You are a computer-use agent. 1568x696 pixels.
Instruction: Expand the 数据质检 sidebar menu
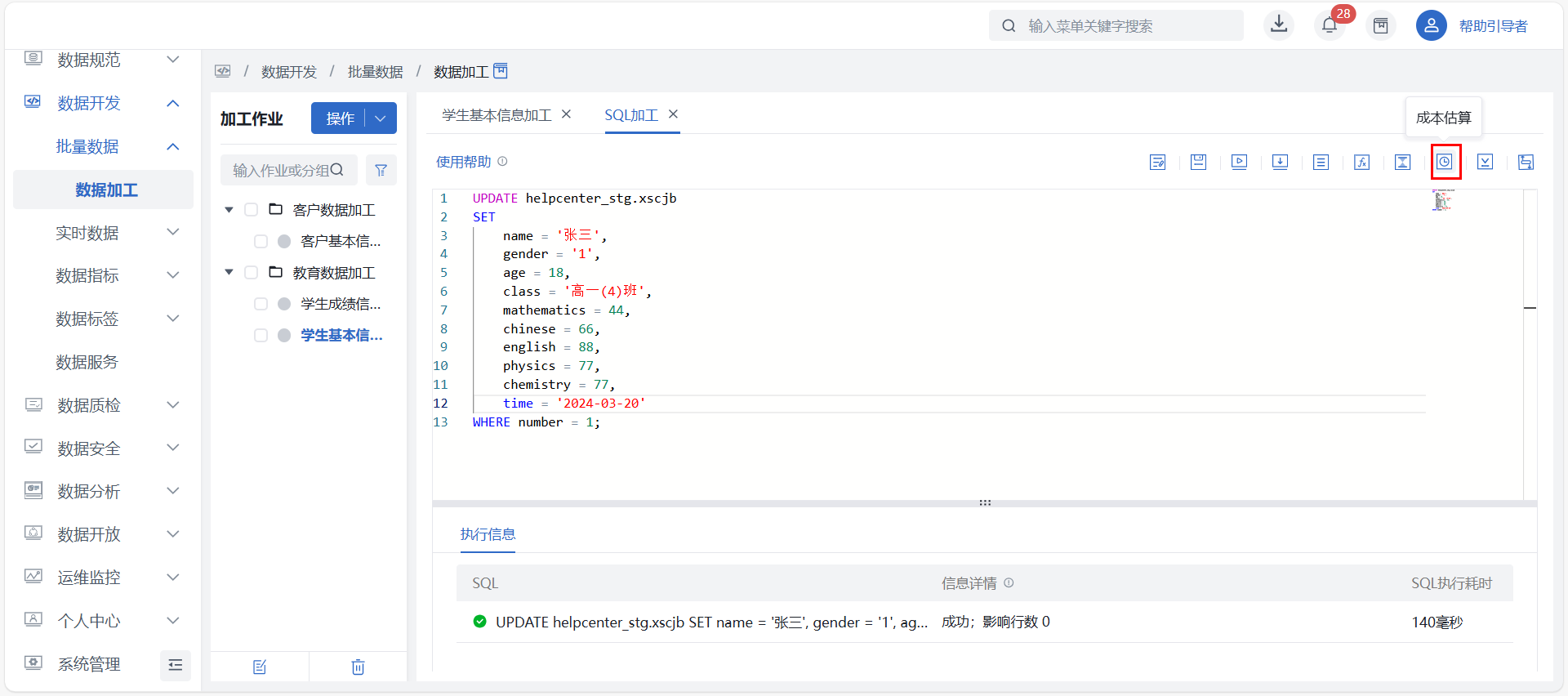(x=172, y=404)
